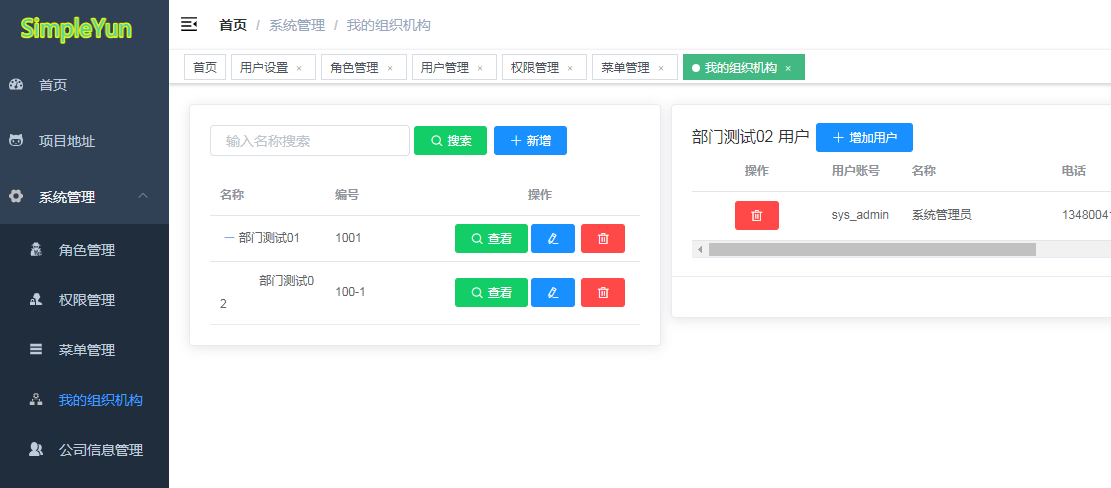This screenshot has height=488, width=1111.
Task: Click the dashboard icon beside 首页
Action: [x=16, y=85]
